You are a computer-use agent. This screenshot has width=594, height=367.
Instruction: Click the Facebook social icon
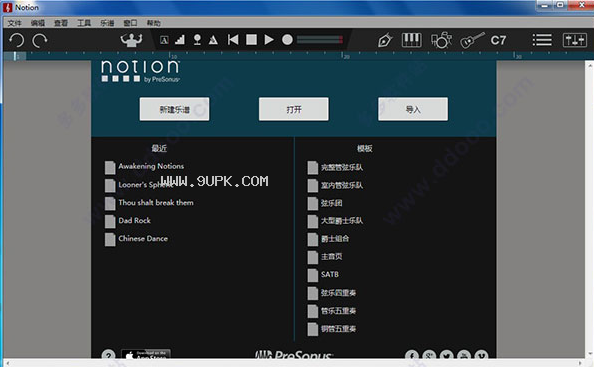click(412, 355)
